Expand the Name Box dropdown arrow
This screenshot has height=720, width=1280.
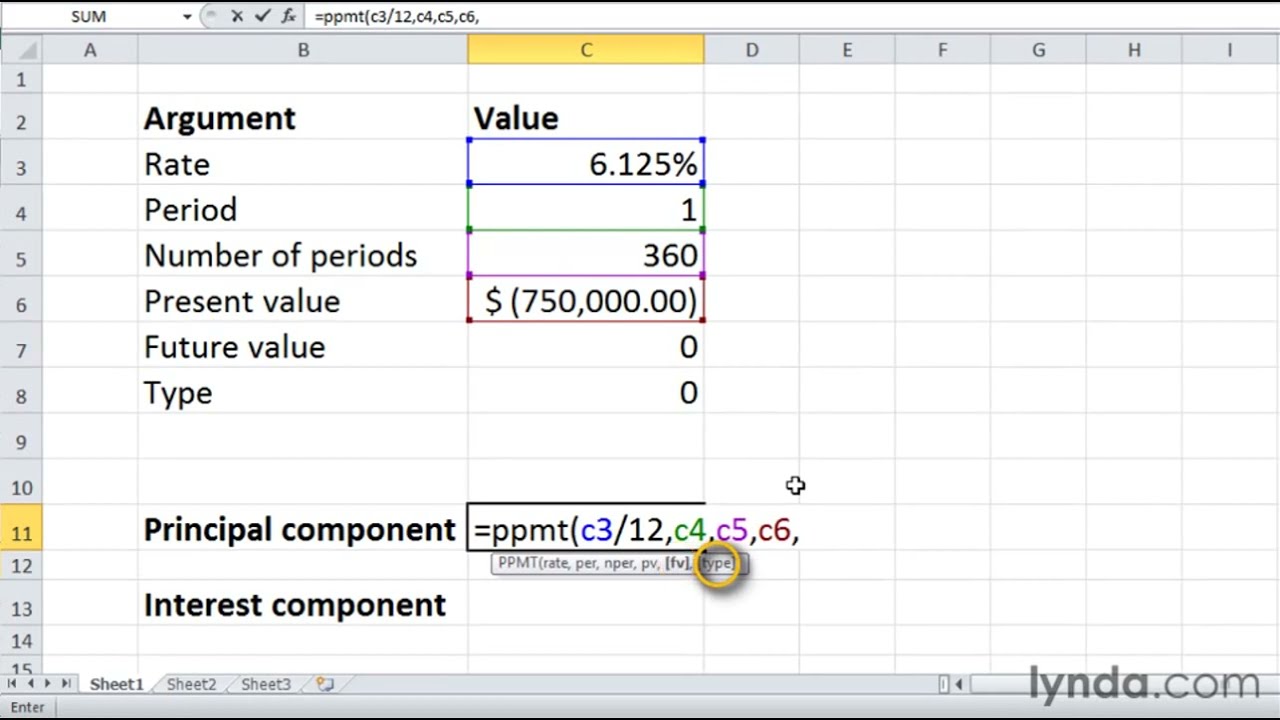[x=187, y=17]
